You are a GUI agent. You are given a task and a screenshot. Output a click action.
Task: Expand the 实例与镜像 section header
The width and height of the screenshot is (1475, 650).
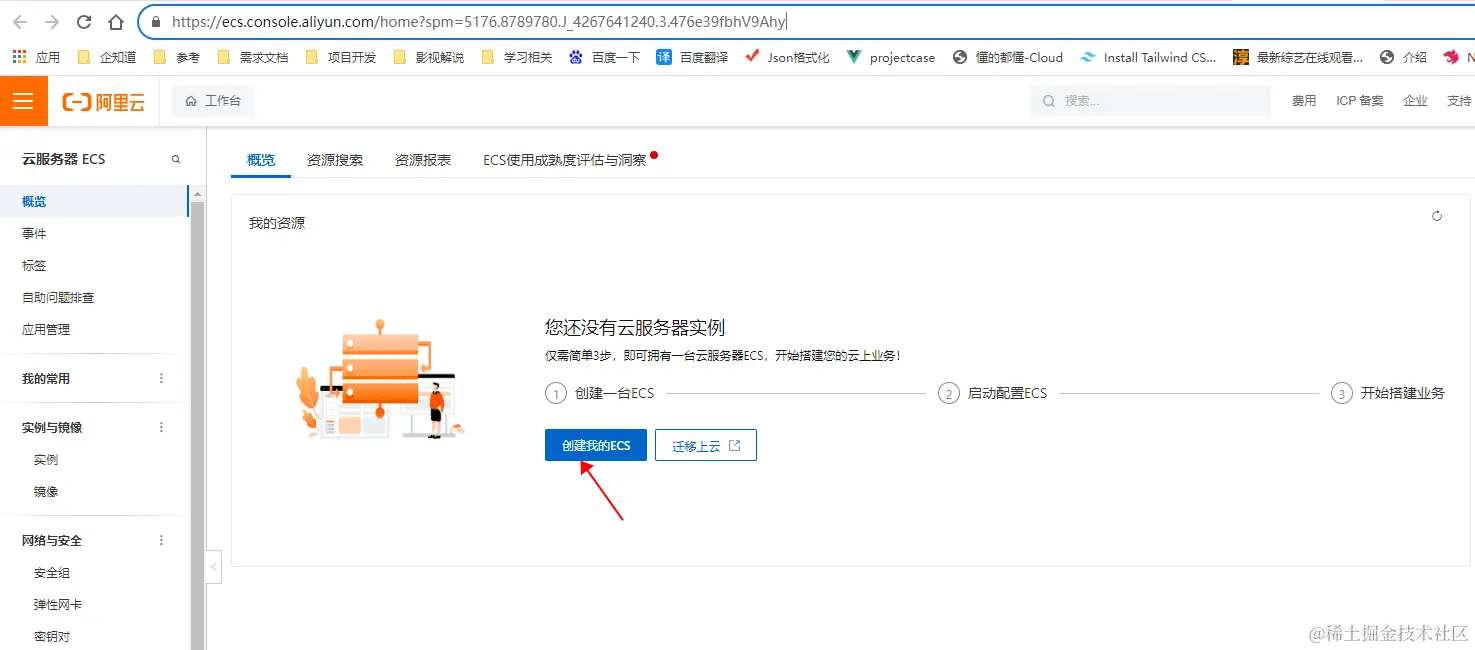(x=52, y=427)
